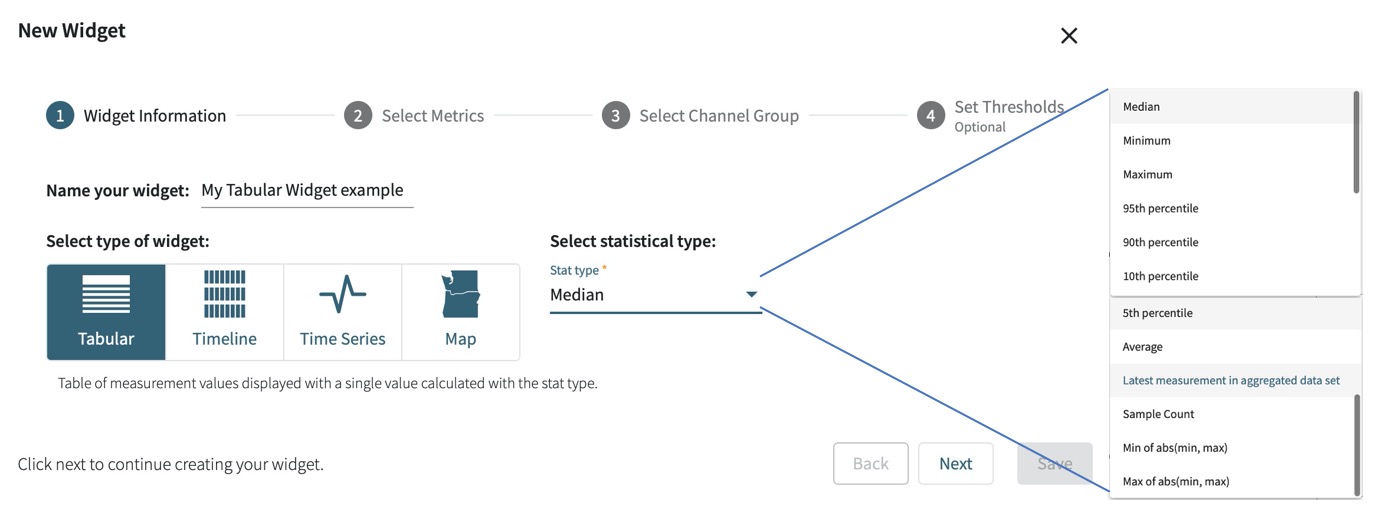Close the New Widget dialog

tap(1069, 36)
